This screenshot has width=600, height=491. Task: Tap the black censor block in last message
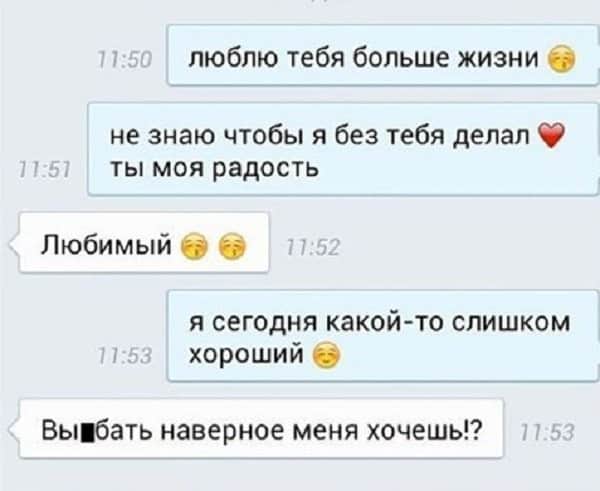click(89, 432)
